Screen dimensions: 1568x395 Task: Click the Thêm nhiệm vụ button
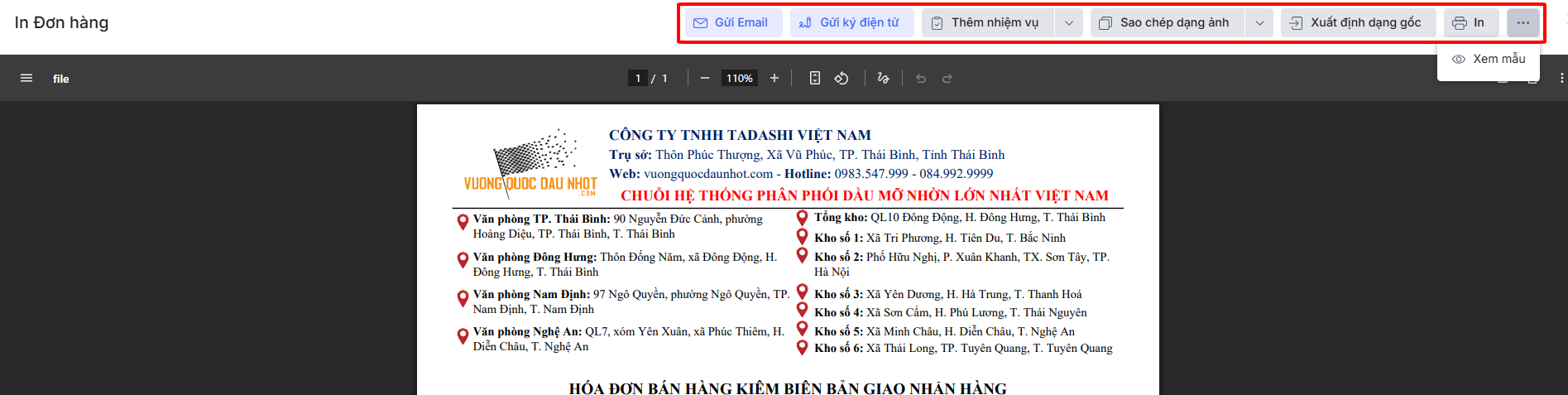coord(985,23)
